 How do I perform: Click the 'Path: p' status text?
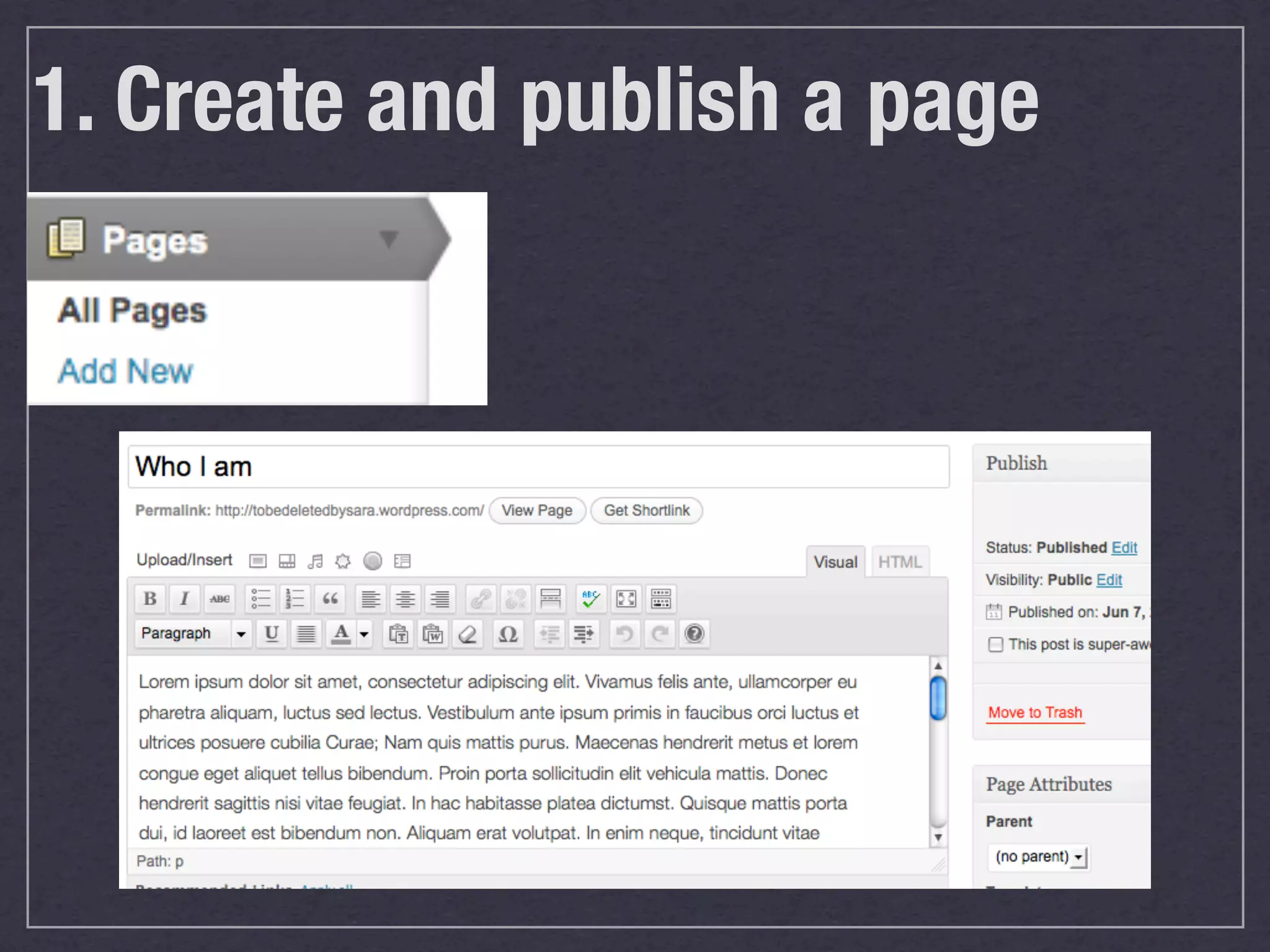(160, 862)
